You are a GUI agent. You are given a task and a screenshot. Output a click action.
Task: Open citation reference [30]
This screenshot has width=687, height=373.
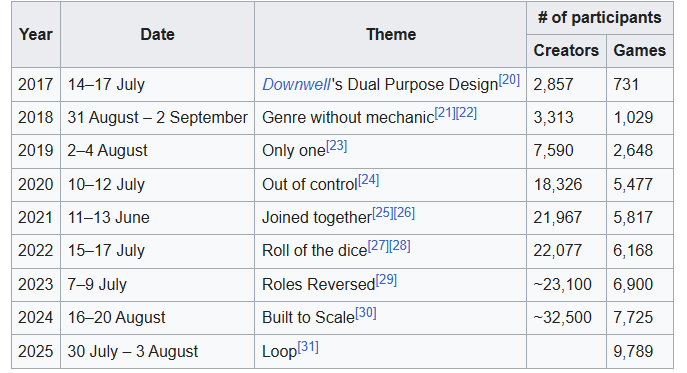366,313
